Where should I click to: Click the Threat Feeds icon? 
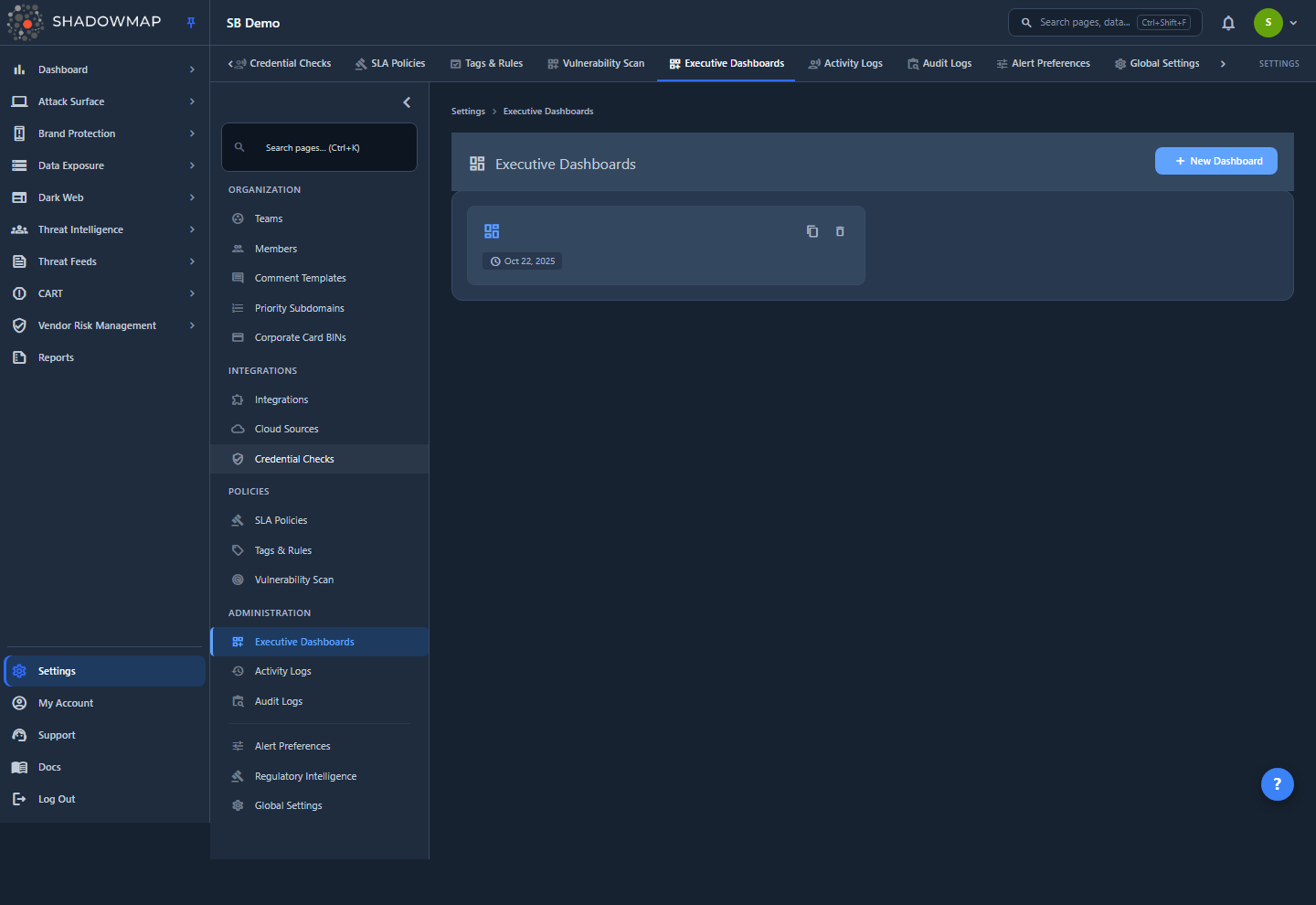19,261
